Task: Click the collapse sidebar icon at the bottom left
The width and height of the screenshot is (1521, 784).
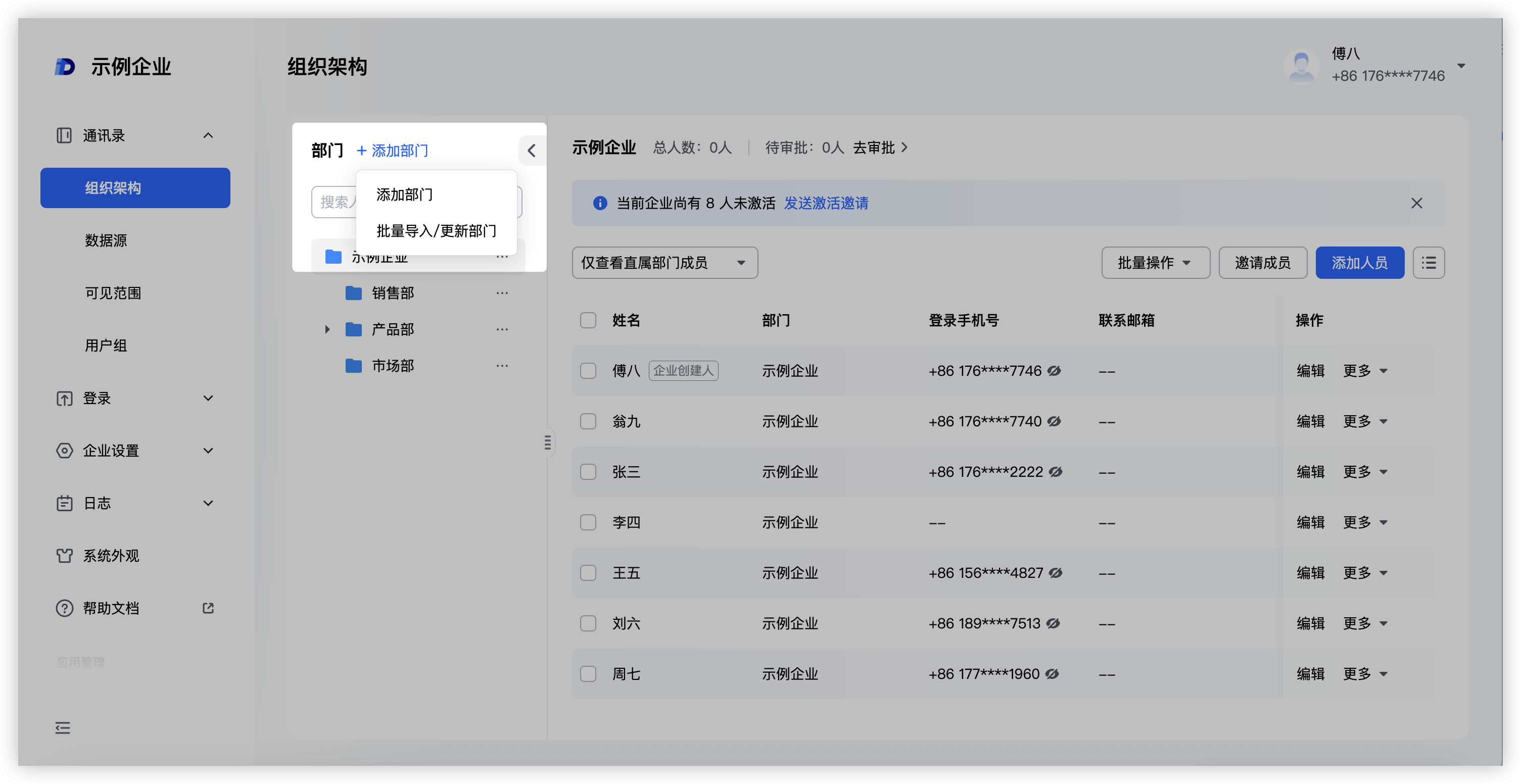Action: click(x=63, y=728)
